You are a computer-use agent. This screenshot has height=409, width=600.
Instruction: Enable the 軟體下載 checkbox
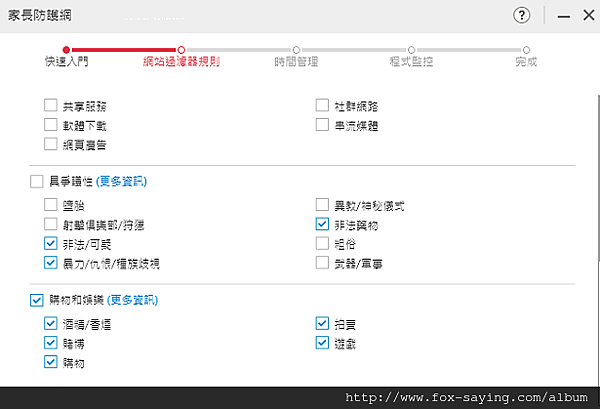[x=51, y=125]
